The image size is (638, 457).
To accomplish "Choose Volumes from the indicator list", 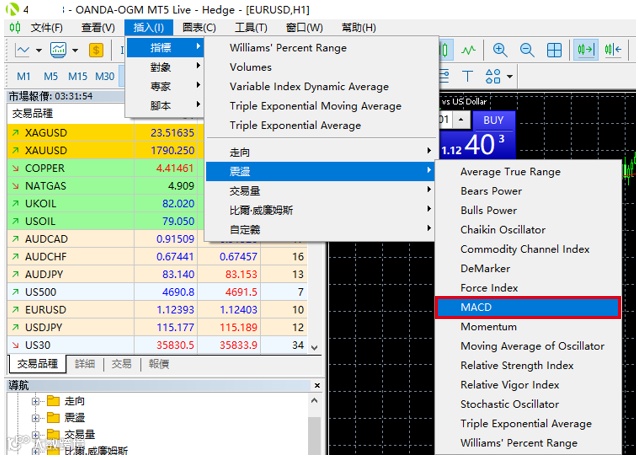I will click(251, 67).
